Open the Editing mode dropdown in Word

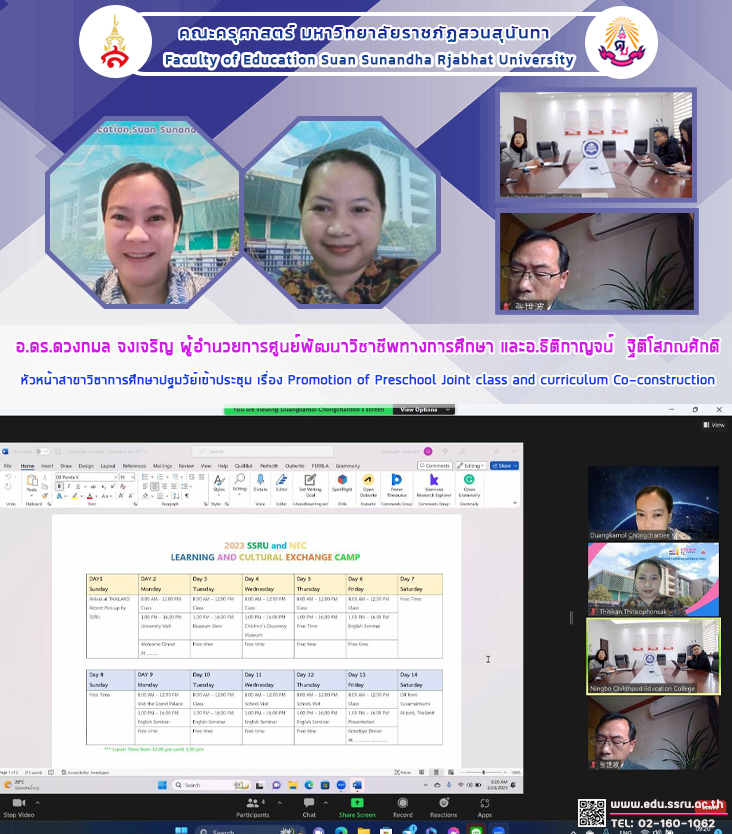click(x=473, y=465)
